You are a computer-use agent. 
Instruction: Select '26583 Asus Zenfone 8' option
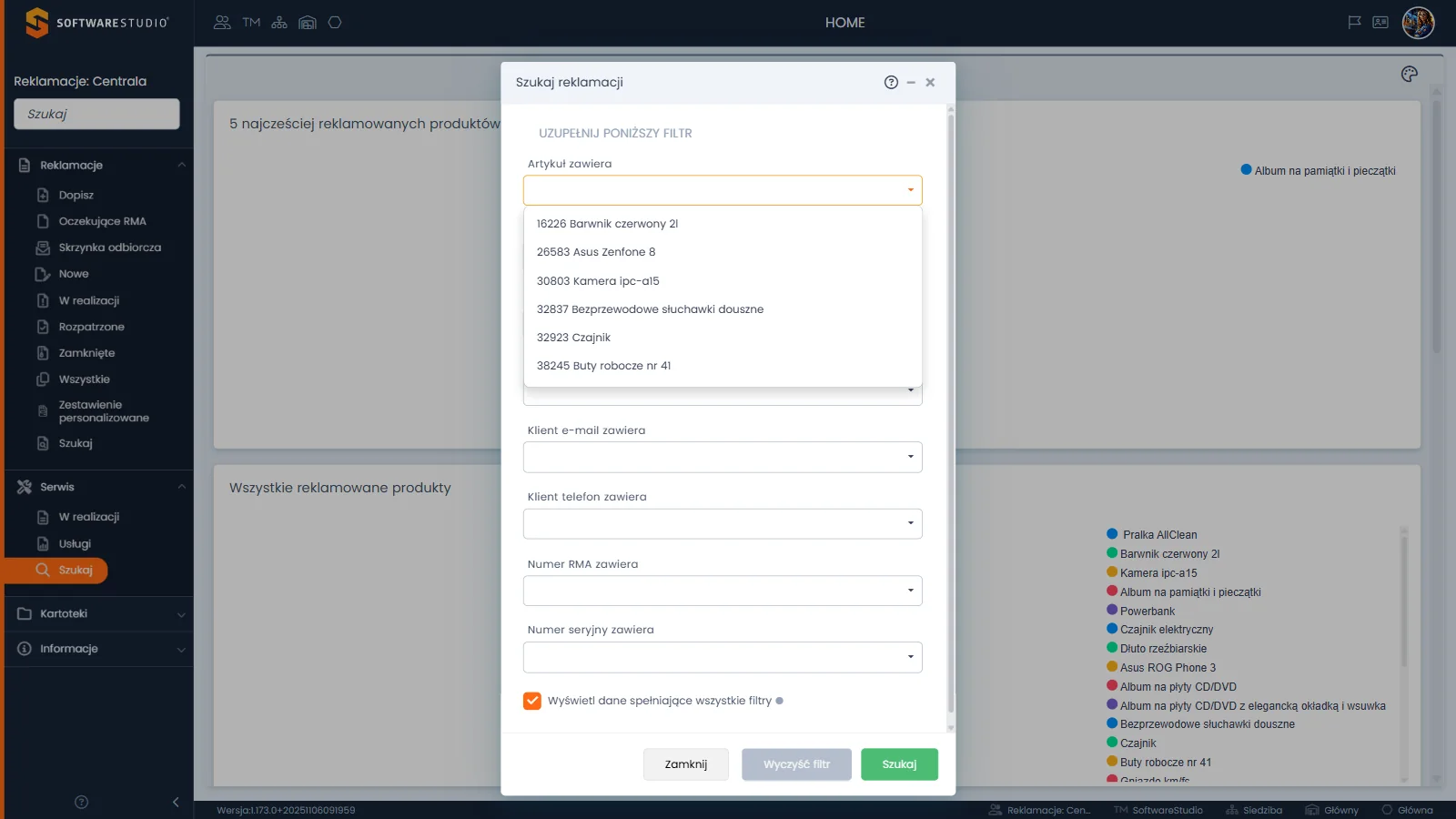723,252
